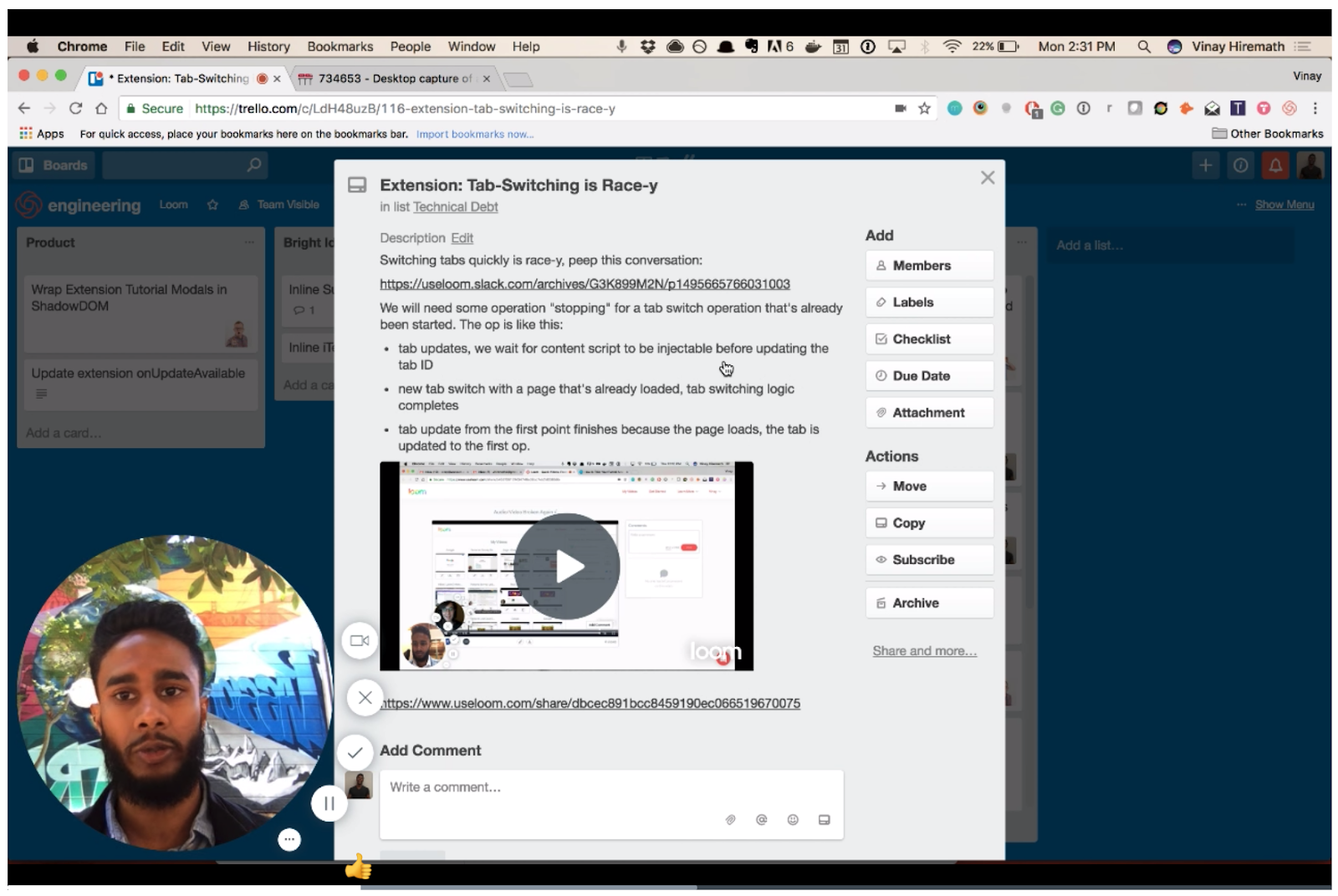Click the Trello notifications bell icon

click(x=1275, y=165)
